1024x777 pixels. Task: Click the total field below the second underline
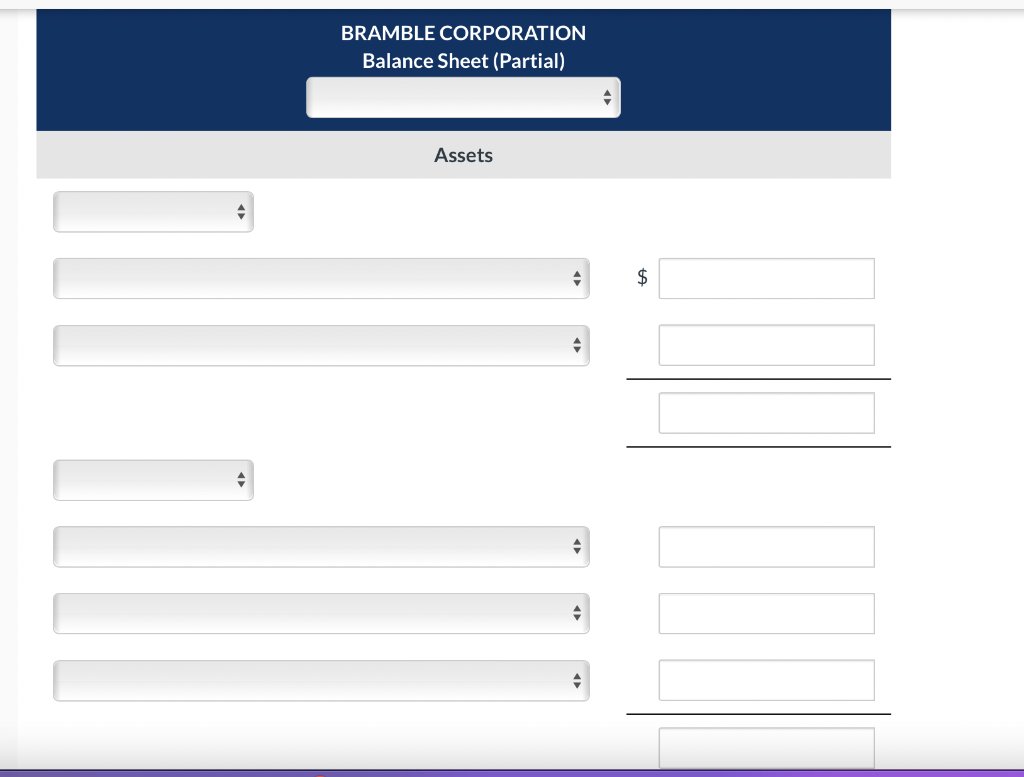coord(766,747)
